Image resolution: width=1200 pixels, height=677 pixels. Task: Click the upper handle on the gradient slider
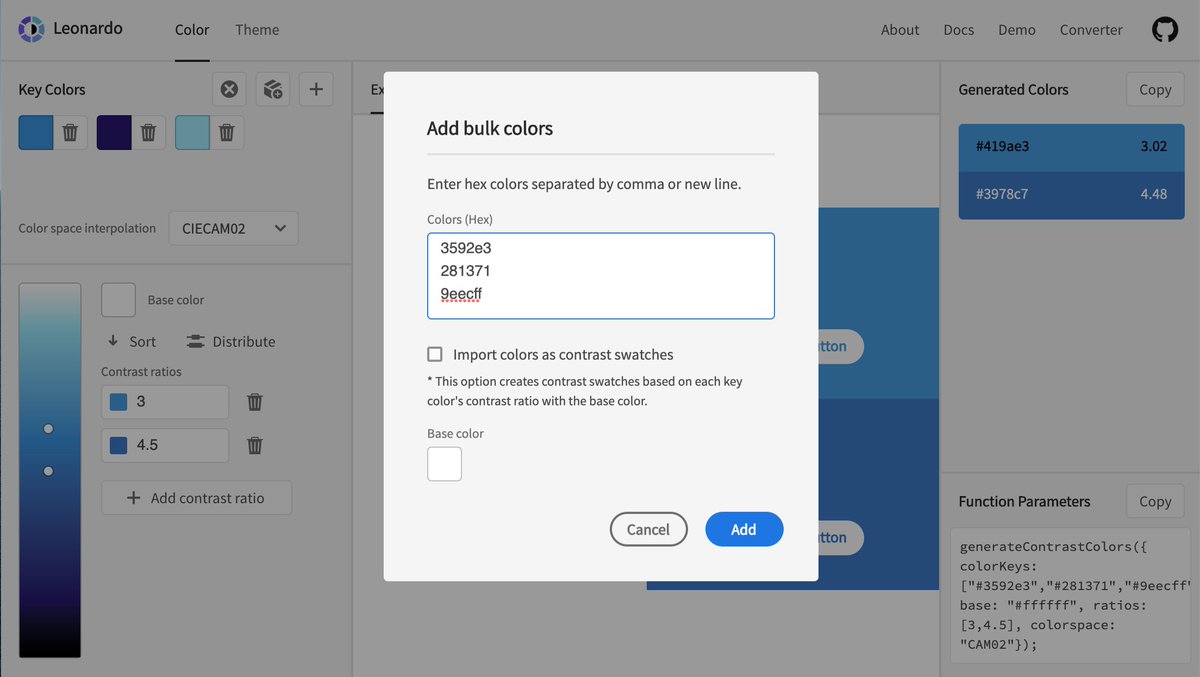(48, 428)
